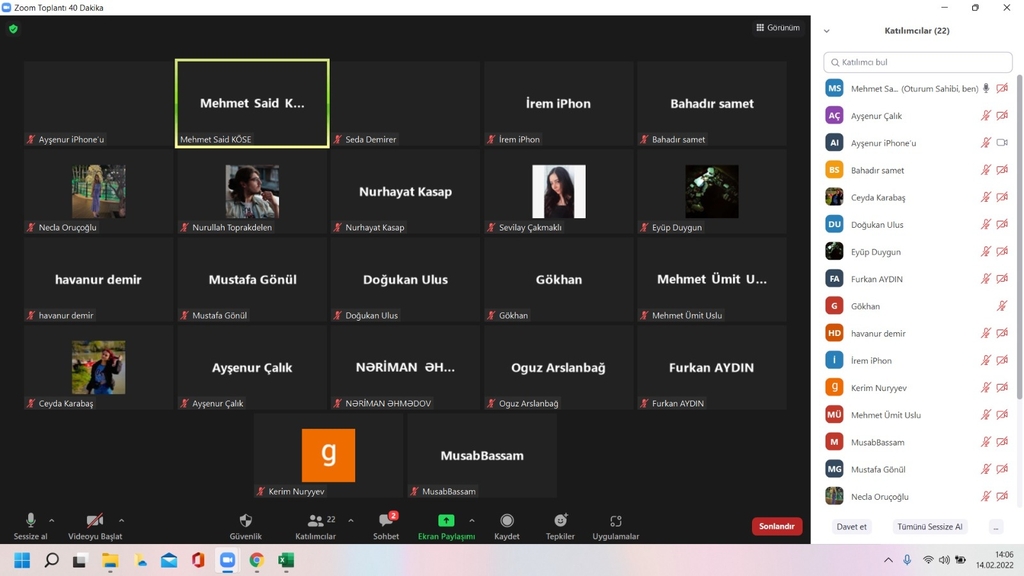Viewport: 1024px width, 576px height.
Task: Select Kerim Nuryyev in participant list
Action: pyautogui.click(x=918, y=387)
